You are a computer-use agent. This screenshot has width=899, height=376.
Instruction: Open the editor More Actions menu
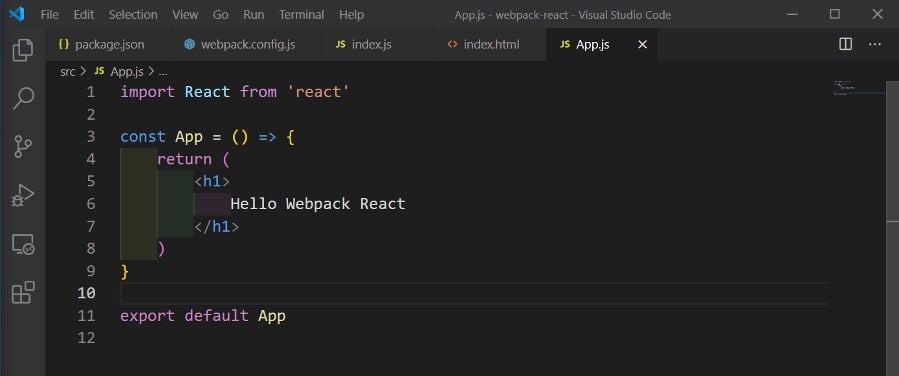874,44
